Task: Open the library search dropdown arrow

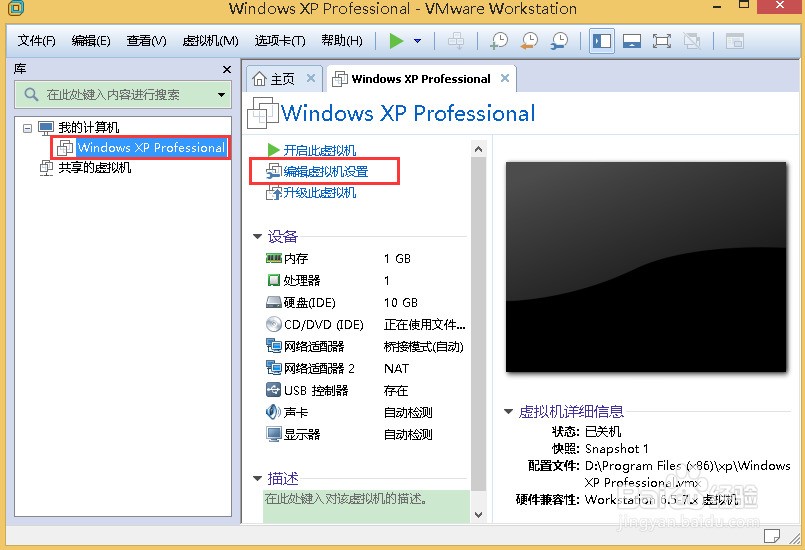Action: point(221,94)
